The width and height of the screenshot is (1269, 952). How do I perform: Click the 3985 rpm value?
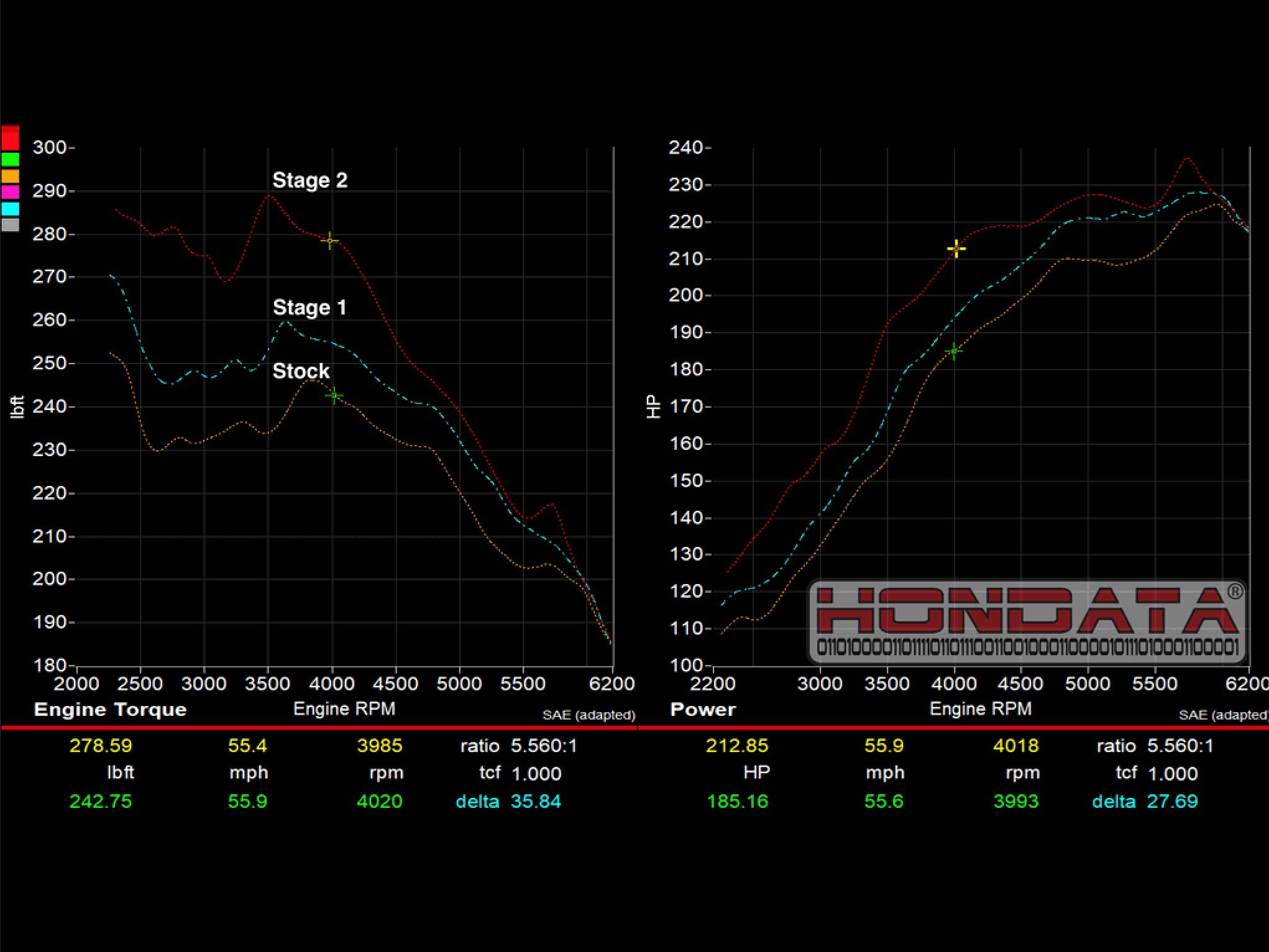tap(380, 746)
